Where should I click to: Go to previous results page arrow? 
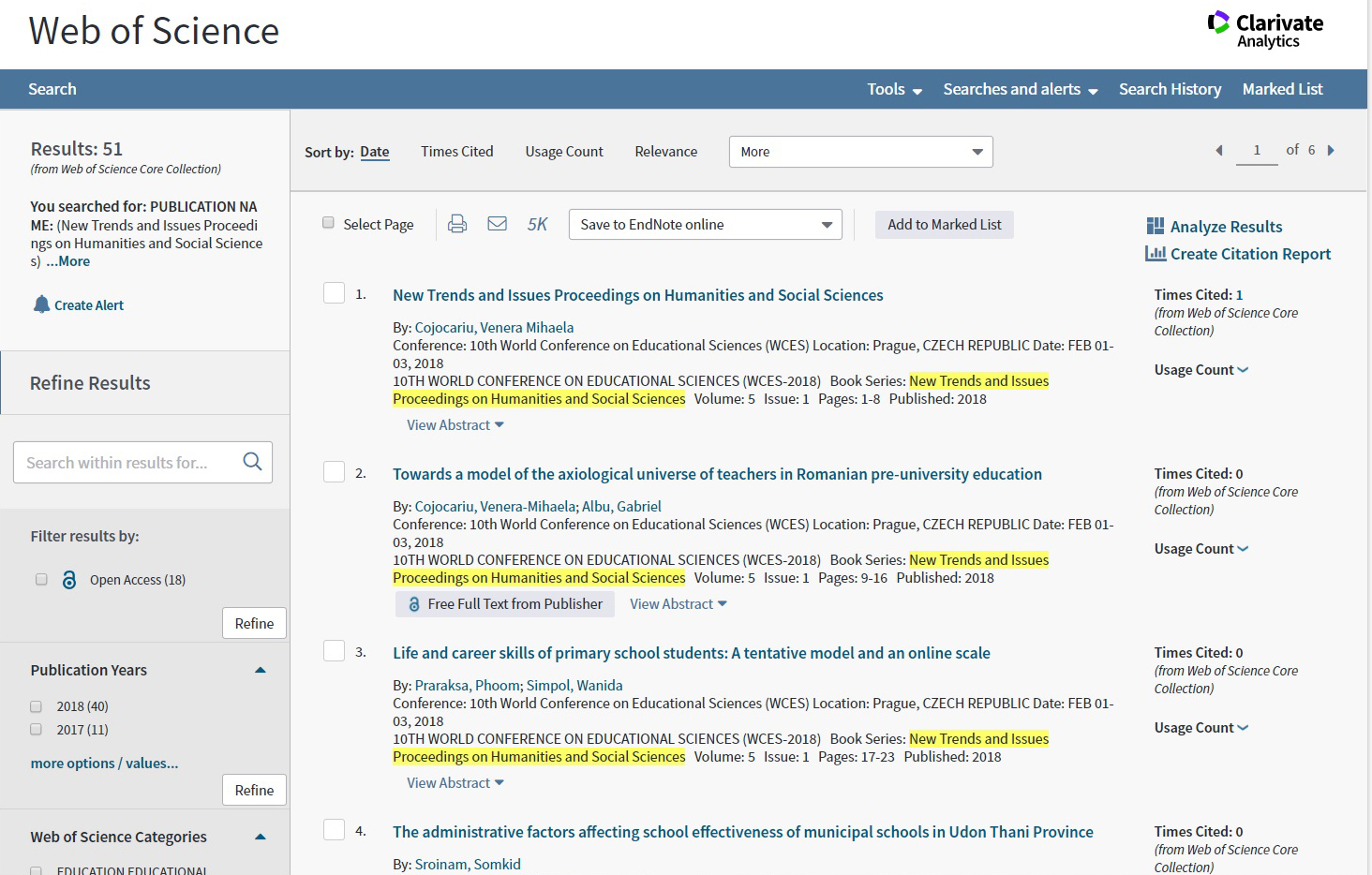1219,150
